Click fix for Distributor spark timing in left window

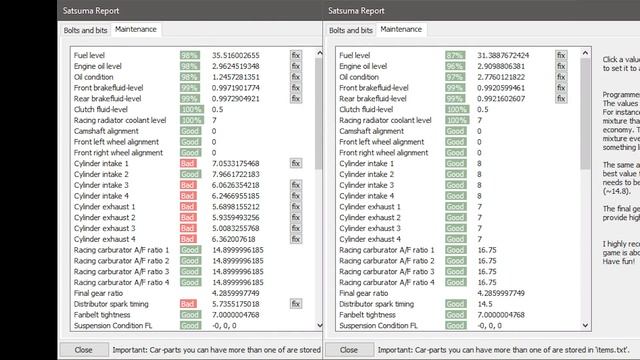click(x=296, y=304)
